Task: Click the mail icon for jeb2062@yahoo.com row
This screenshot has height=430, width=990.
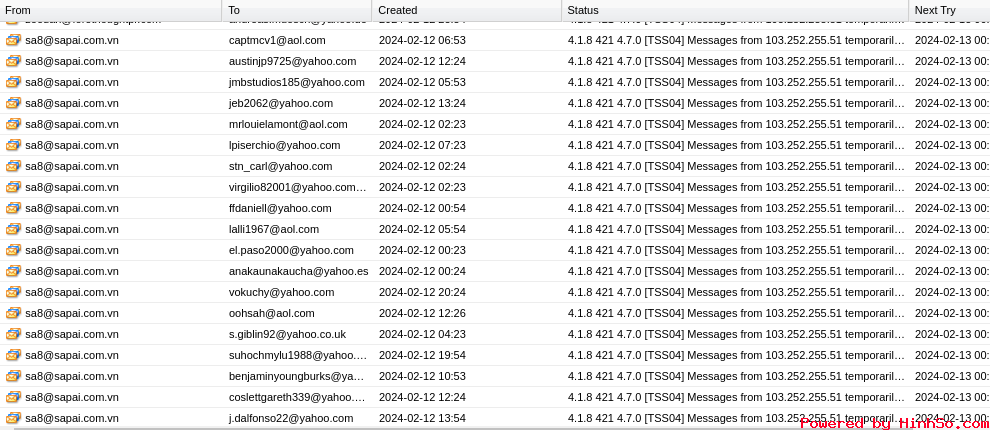Action: [x=13, y=103]
